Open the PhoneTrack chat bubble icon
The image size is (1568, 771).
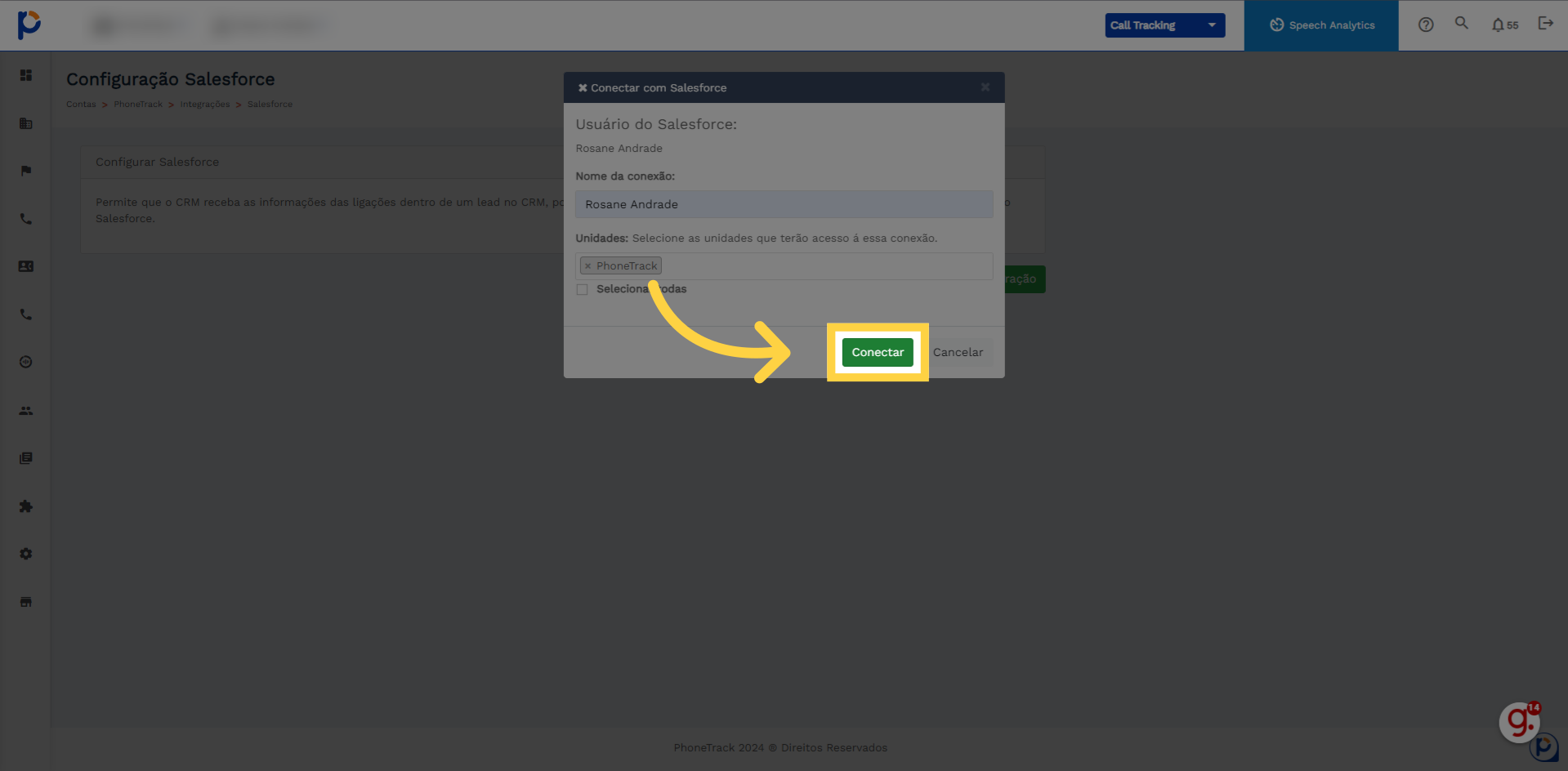tap(1544, 746)
